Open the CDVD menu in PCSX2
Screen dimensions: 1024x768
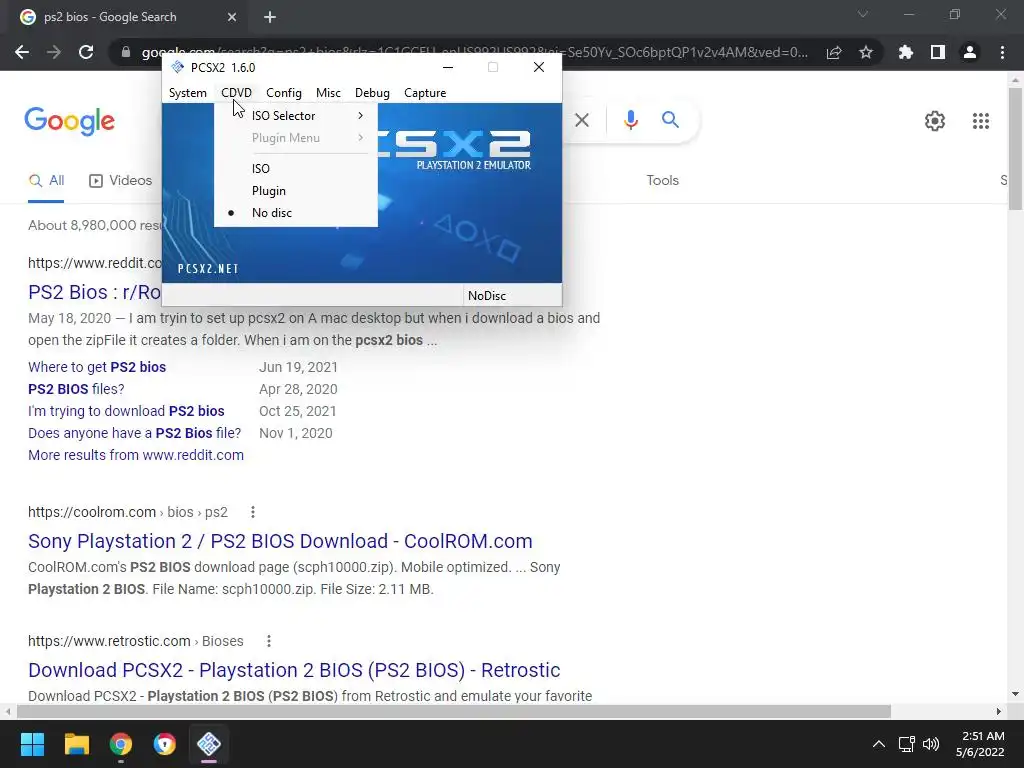(x=236, y=93)
